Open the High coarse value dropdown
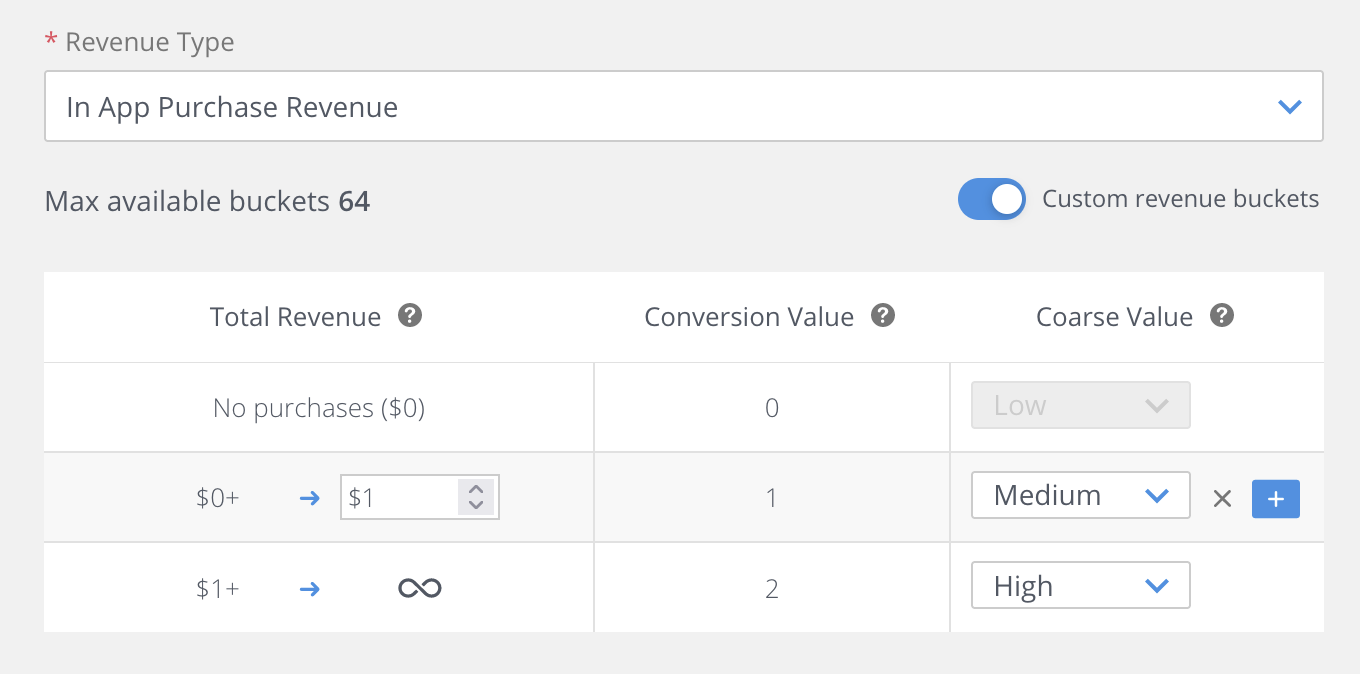This screenshot has height=674, width=1360. tap(1080, 585)
